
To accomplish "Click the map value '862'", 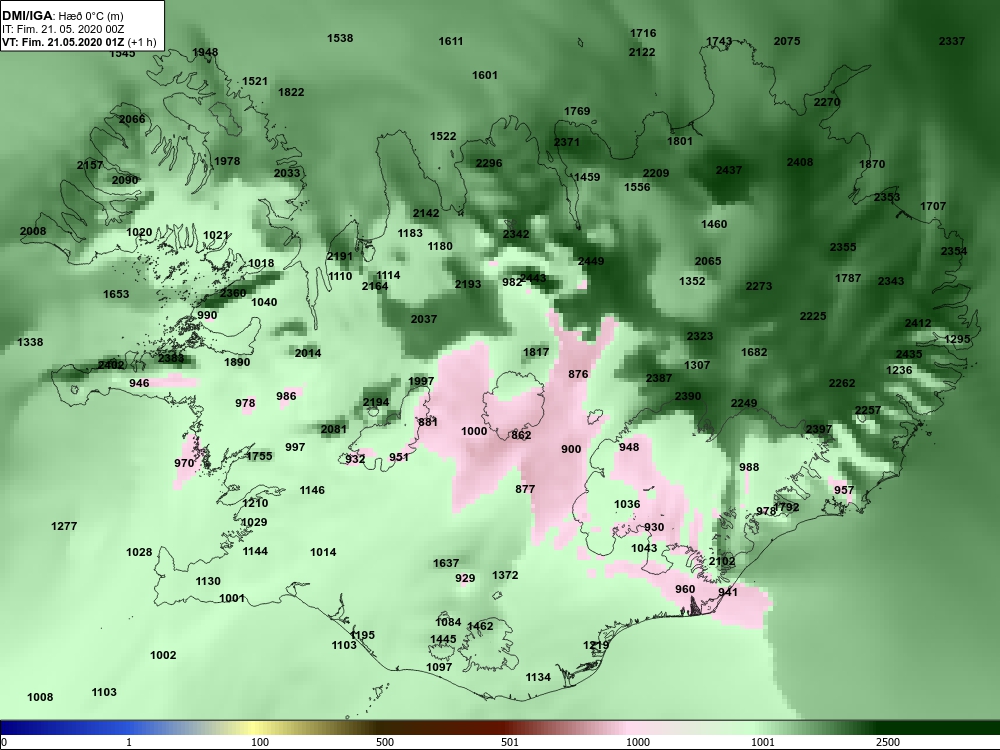I will (521, 436).
